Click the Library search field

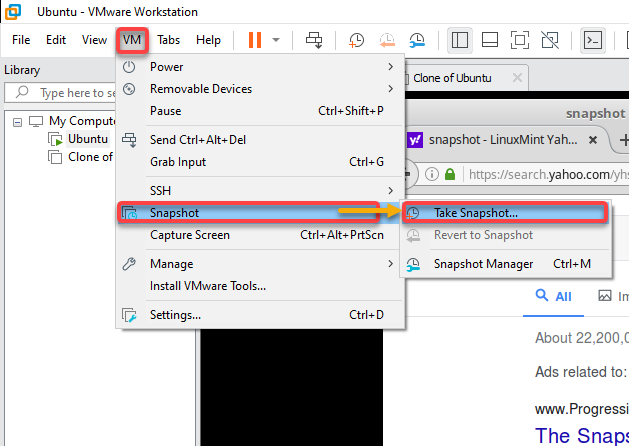[60, 93]
